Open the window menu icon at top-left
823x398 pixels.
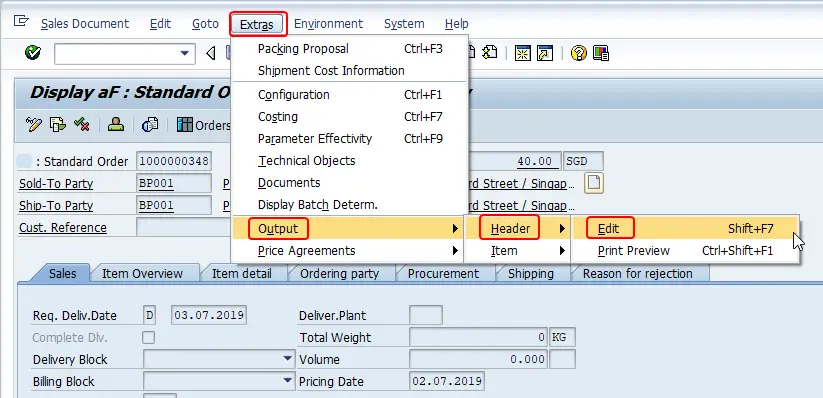coord(21,21)
